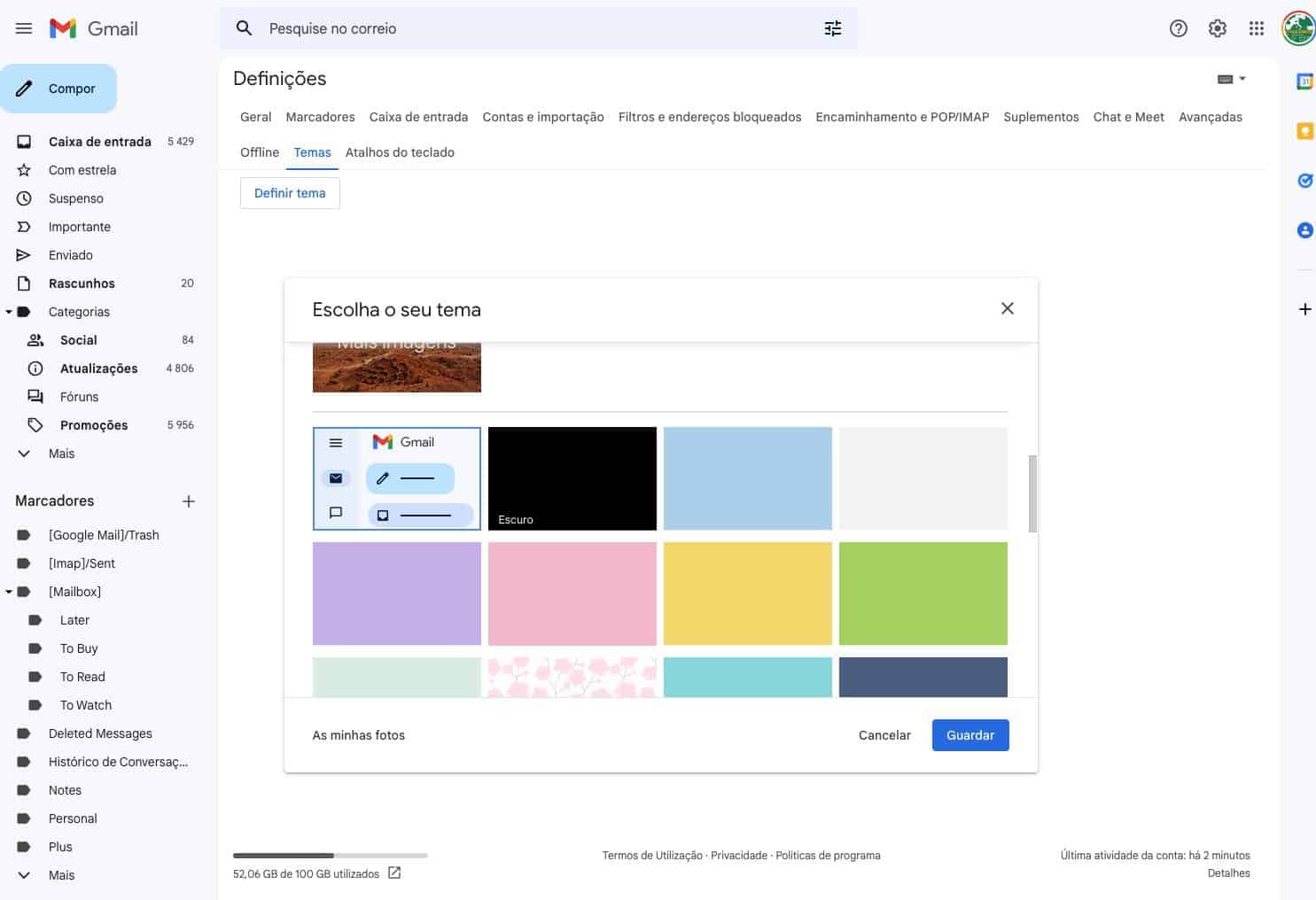The width and height of the screenshot is (1316, 900).
Task: Open Gmail help
Action: 1178,27
